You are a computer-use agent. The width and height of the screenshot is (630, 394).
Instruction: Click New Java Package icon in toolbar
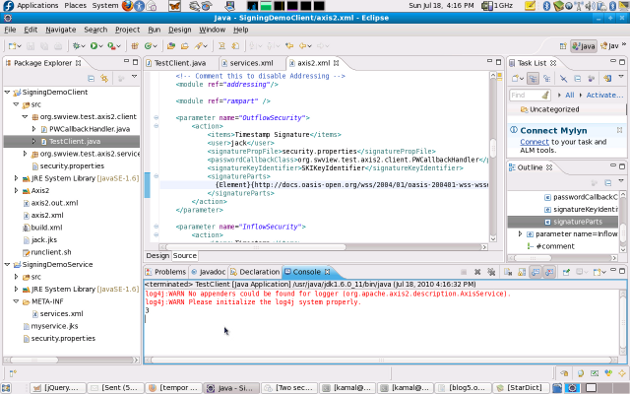click(135, 46)
